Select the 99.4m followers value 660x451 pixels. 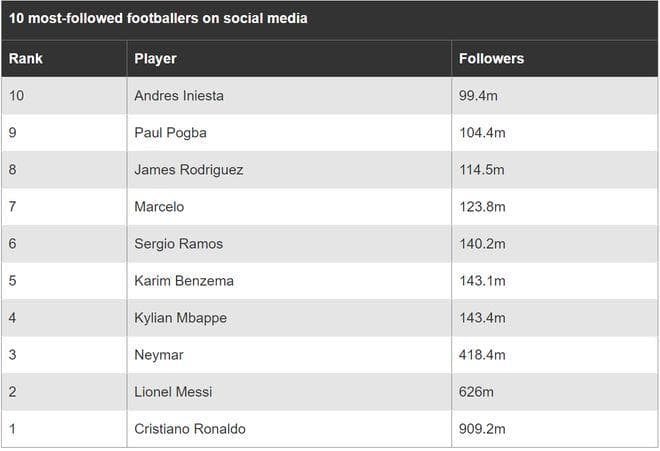(x=478, y=96)
